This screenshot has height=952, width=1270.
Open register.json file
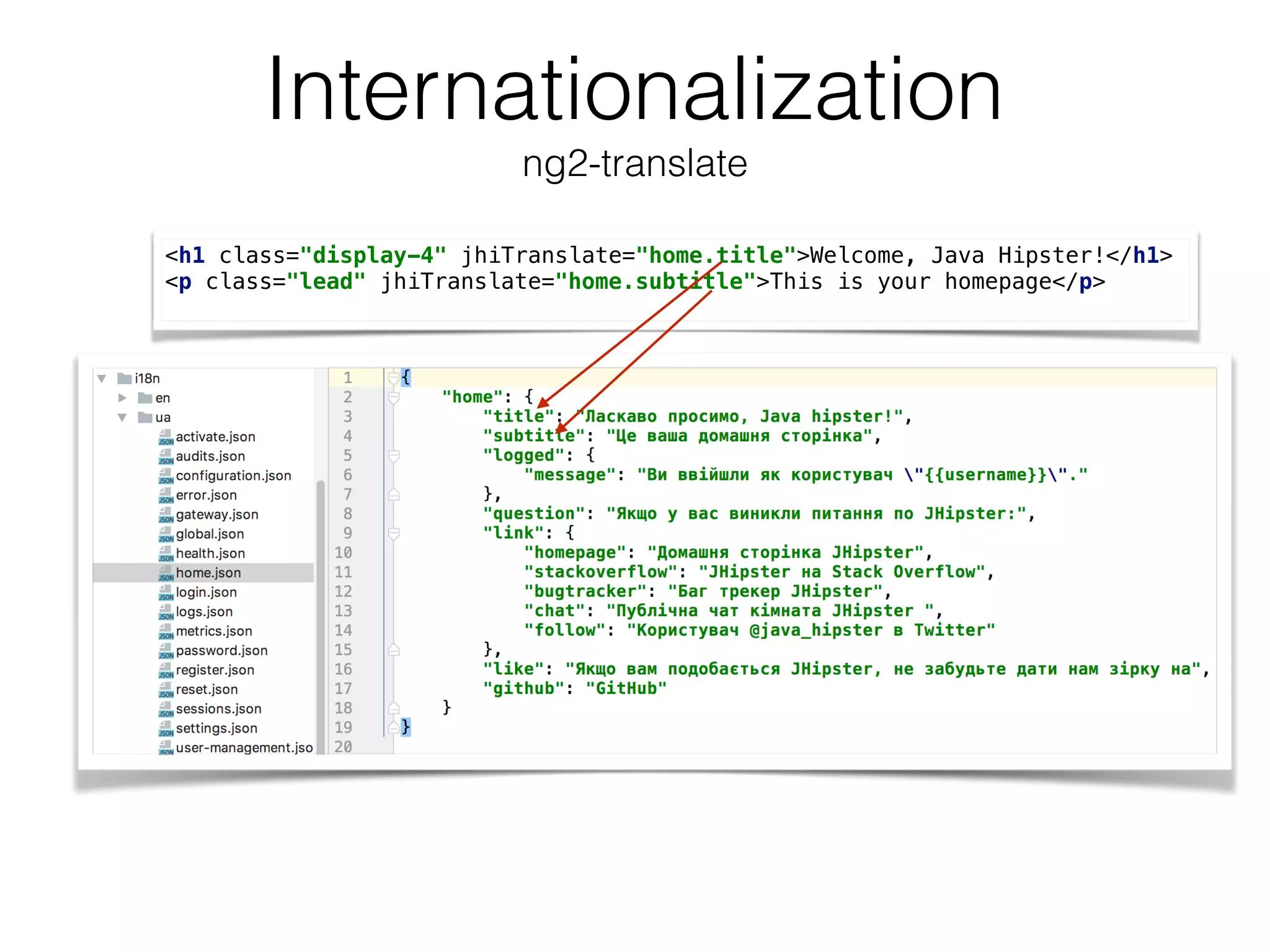pos(215,670)
